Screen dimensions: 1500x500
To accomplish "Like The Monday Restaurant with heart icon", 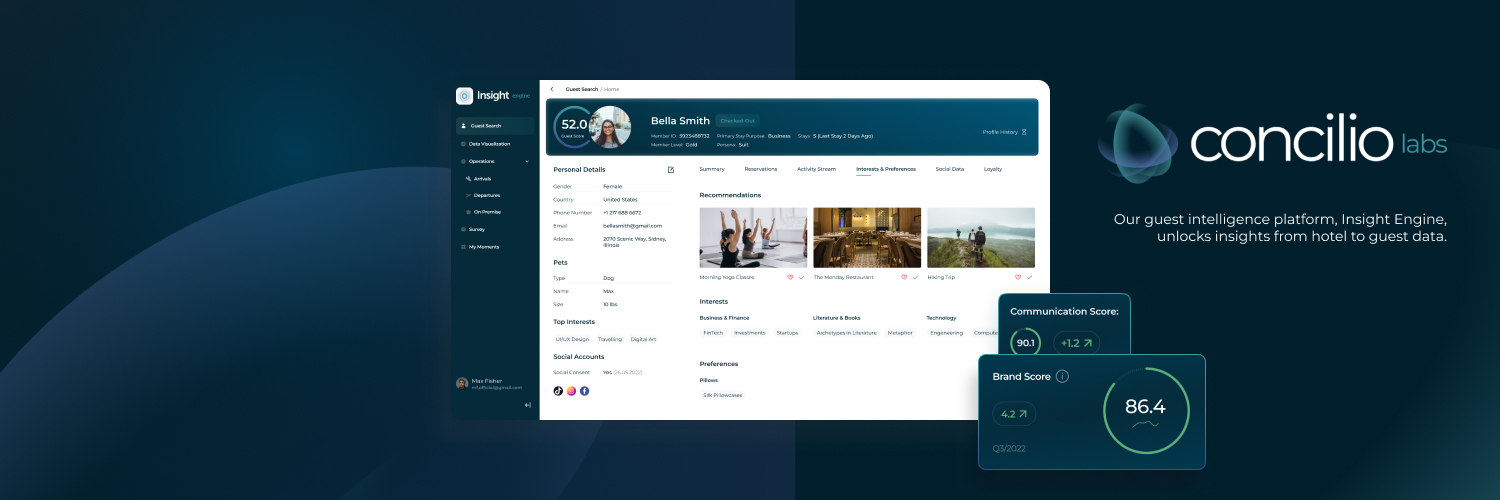I will [904, 277].
